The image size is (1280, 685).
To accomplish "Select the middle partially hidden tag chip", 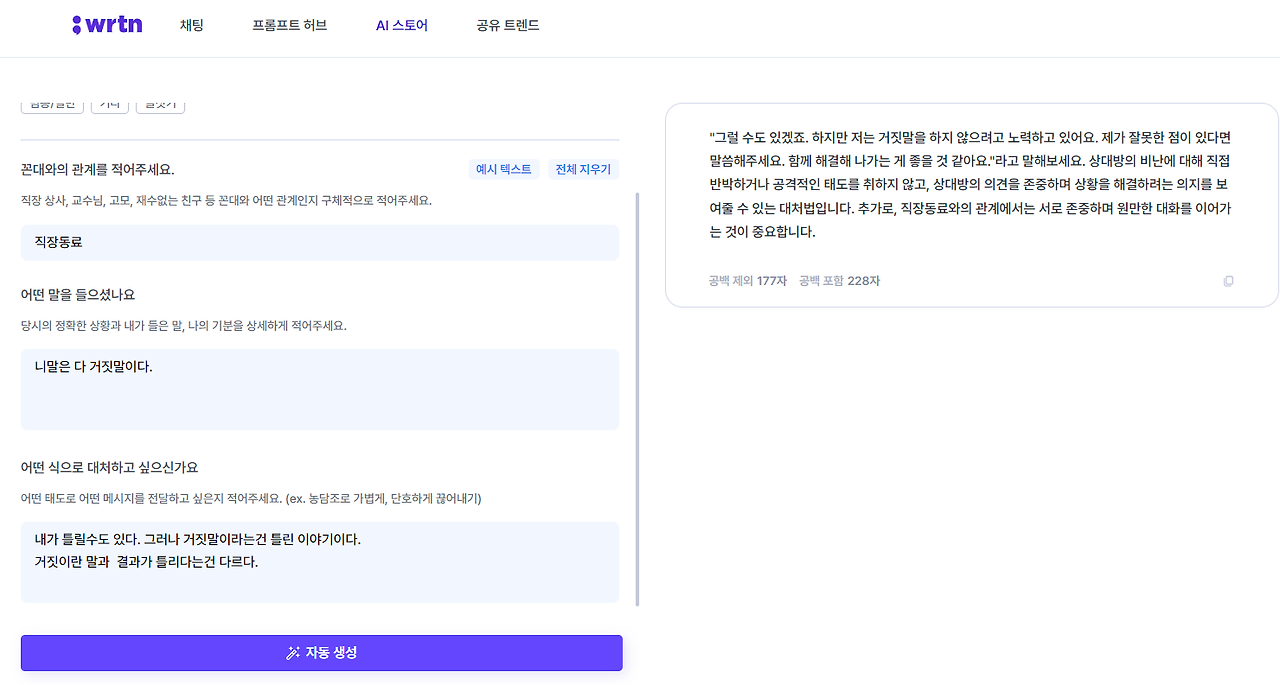I will (x=109, y=106).
